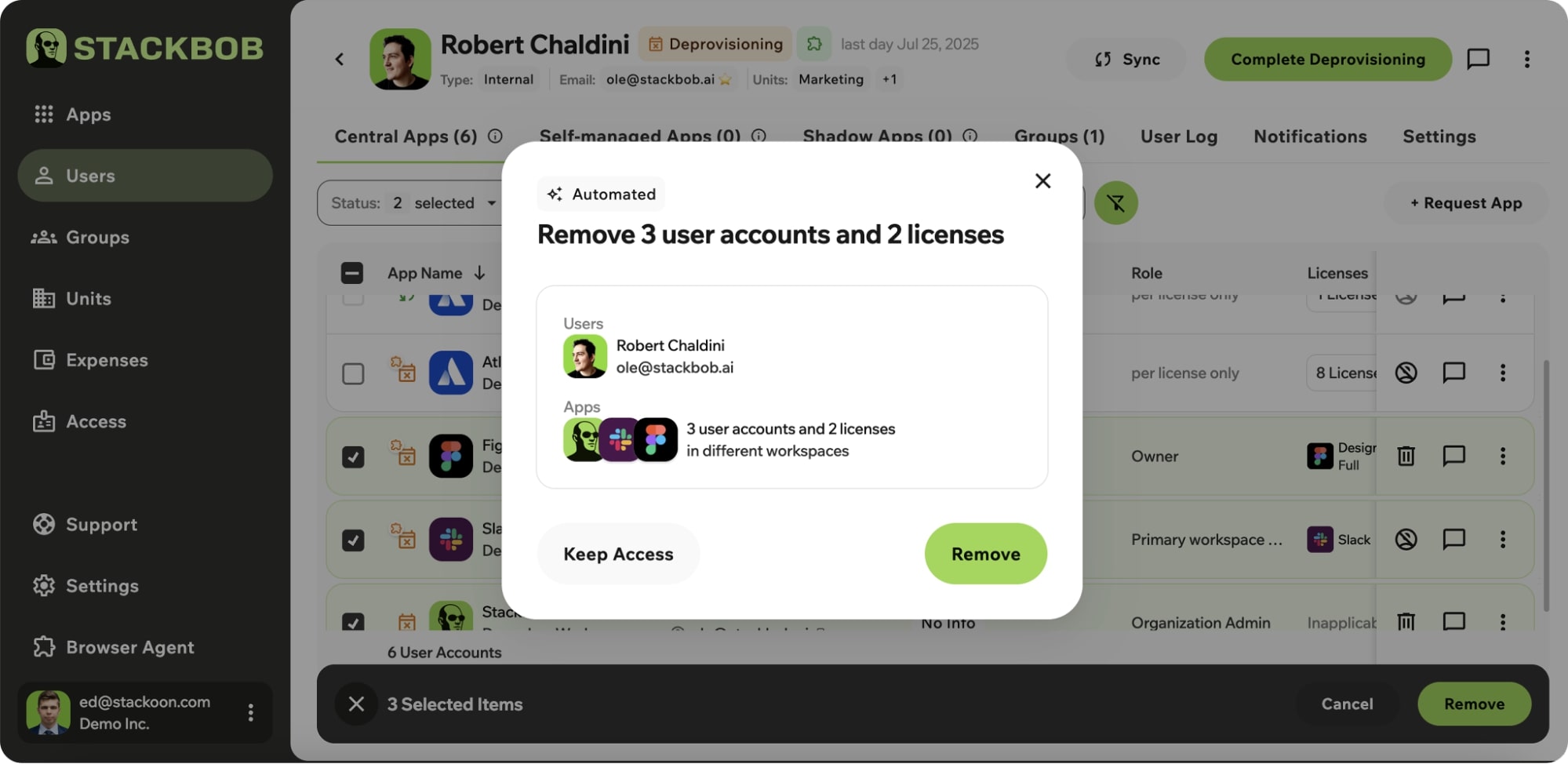Viewport: 1568px width, 764px height.
Task: Switch to Self-managed Apps (0) tab
Action: coord(639,136)
